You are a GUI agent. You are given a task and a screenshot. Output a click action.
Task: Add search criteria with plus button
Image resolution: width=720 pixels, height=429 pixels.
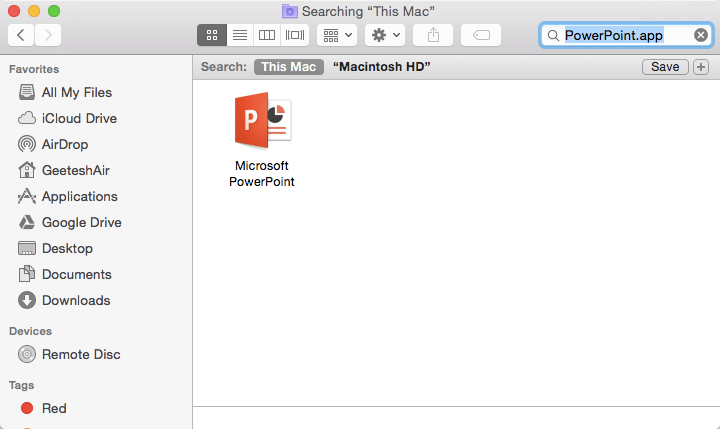click(x=700, y=67)
